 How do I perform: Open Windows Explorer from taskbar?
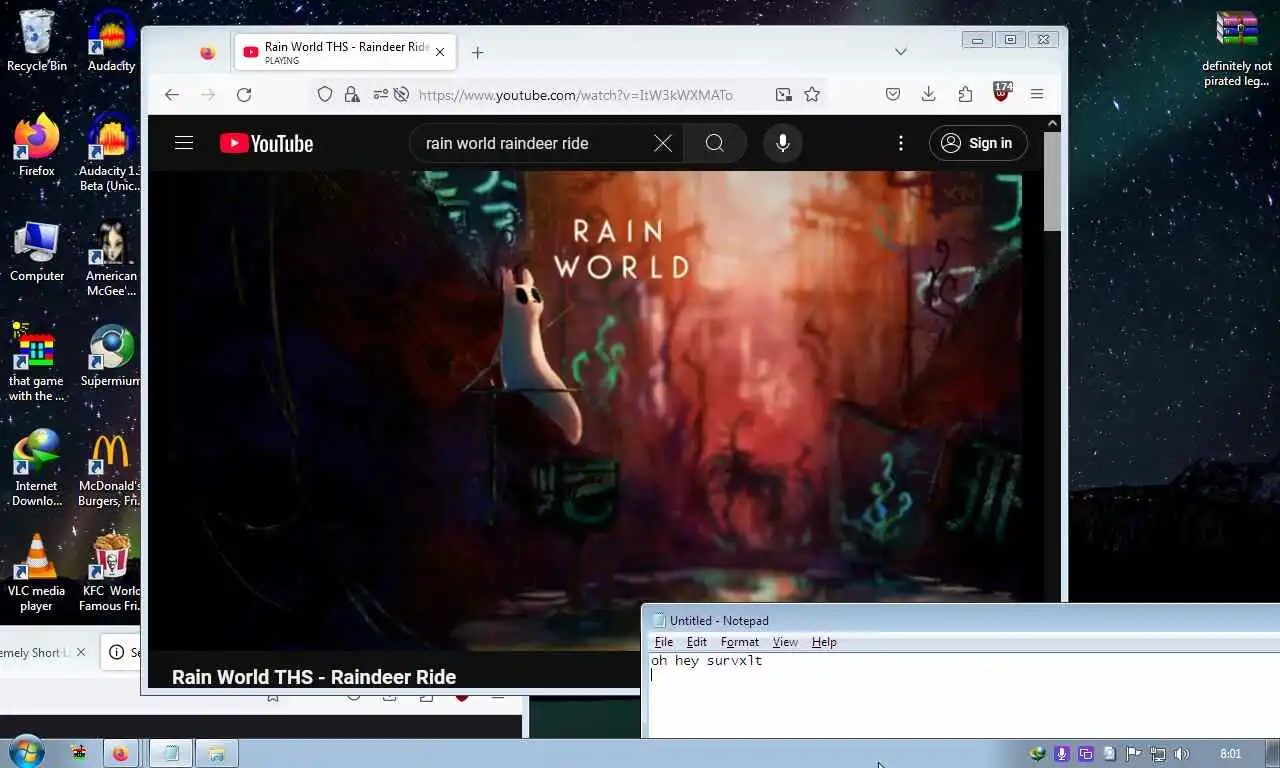tap(216, 754)
